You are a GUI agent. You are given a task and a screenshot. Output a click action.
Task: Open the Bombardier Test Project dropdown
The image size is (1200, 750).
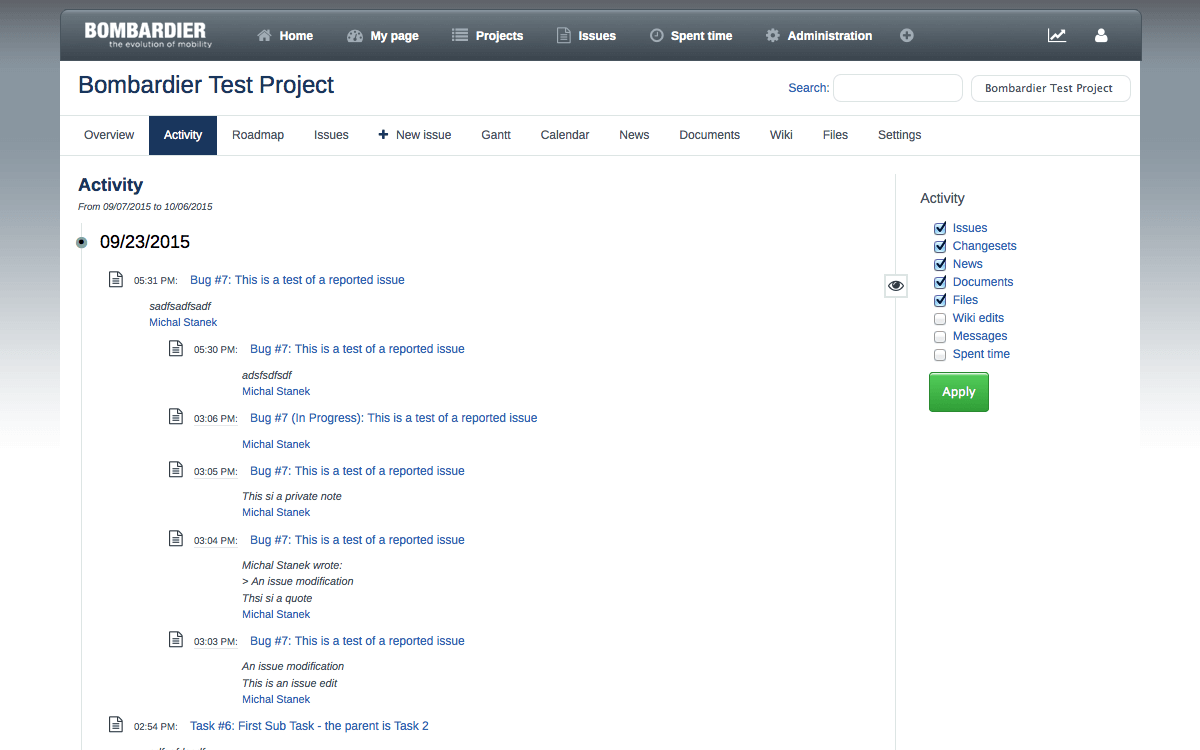pyautogui.click(x=1050, y=88)
